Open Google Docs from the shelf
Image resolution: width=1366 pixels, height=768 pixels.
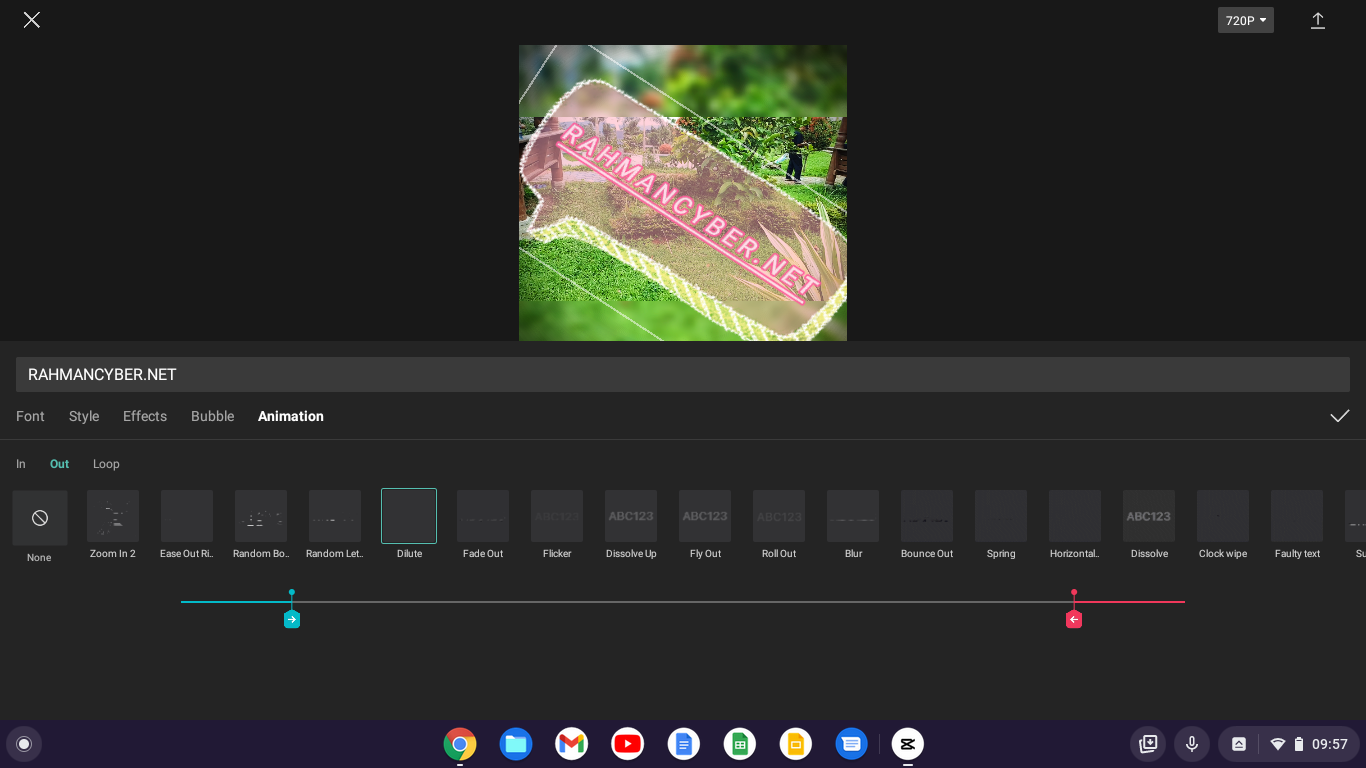(684, 744)
